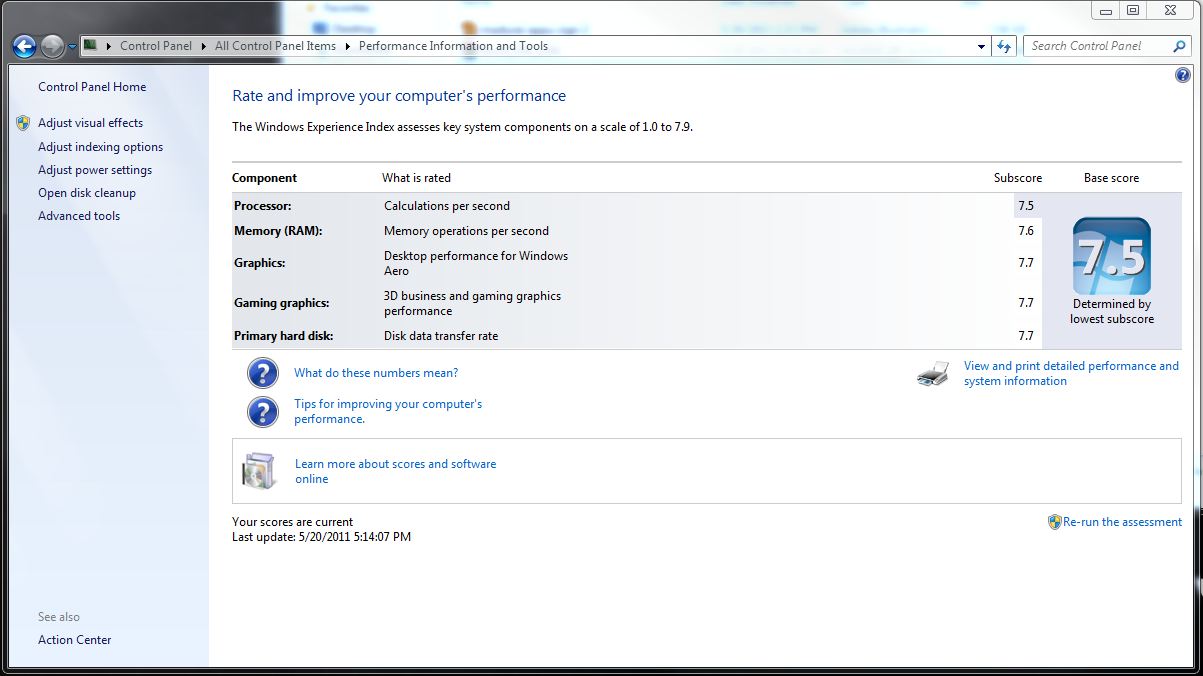Click 'Memory operations per second' description
Screen dimensions: 1203x676
[x=467, y=231]
